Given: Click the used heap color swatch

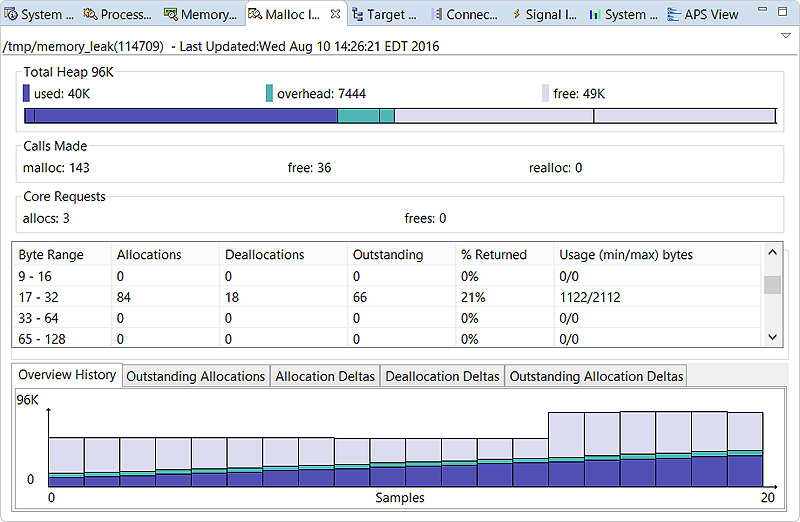Looking at the screenshot, I should click(x=27, y=93).
